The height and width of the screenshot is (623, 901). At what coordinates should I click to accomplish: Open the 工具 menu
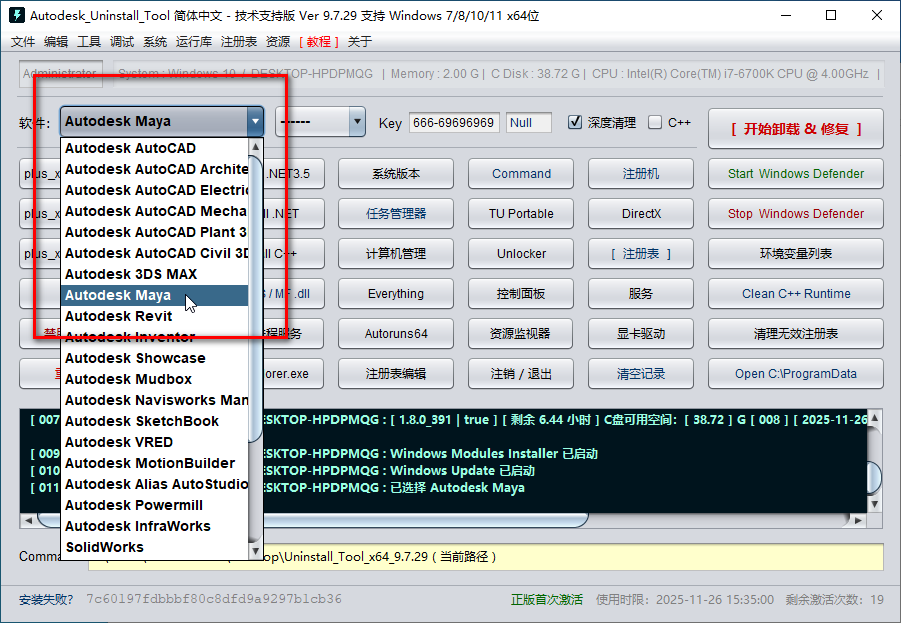tap(88, 41)
